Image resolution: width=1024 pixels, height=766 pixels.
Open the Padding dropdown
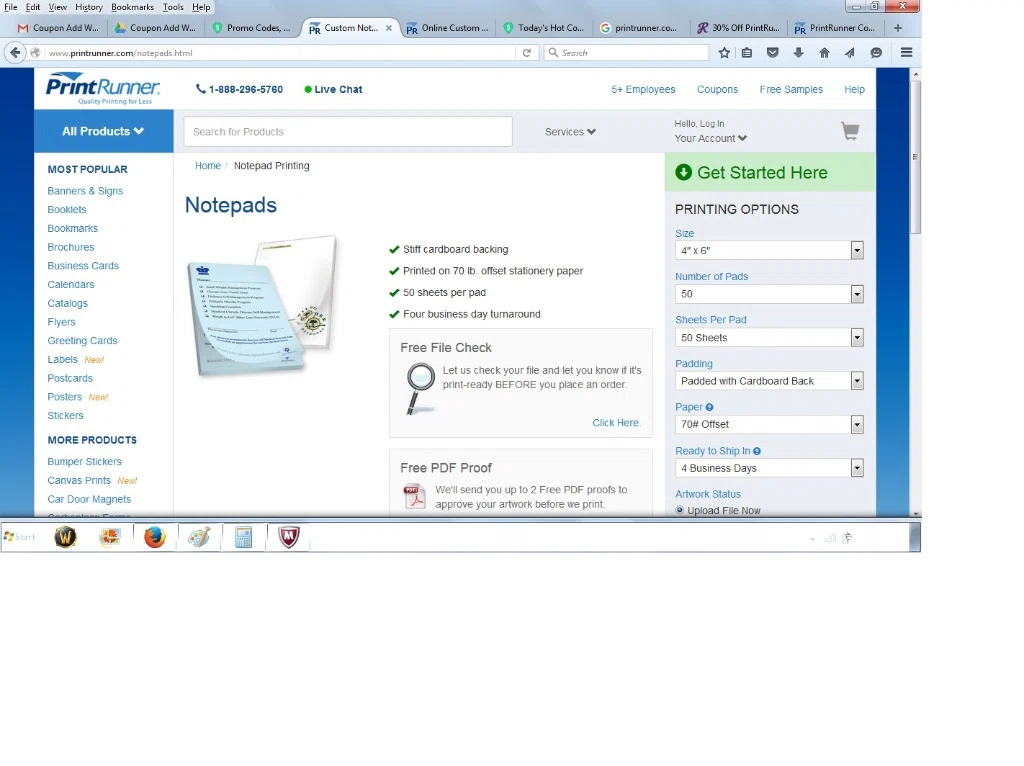[769, 381]
